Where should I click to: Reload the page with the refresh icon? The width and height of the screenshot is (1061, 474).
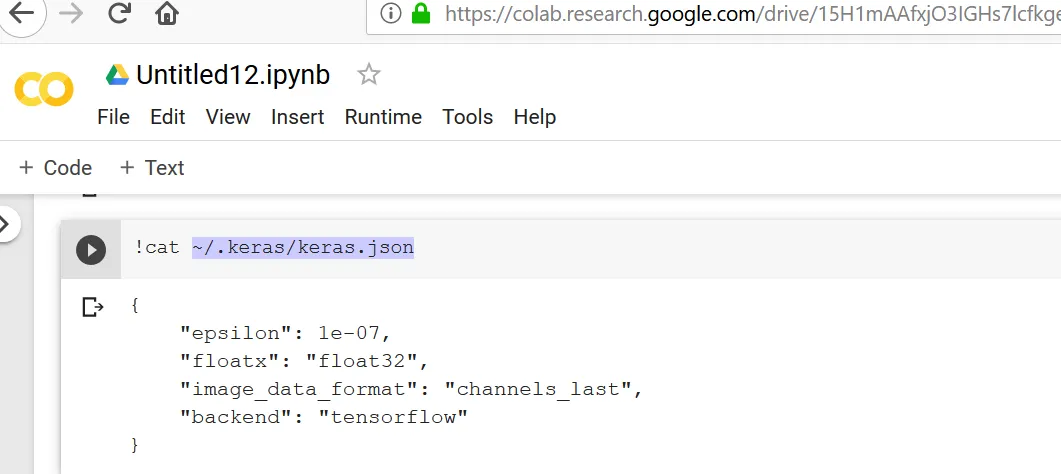119,13
